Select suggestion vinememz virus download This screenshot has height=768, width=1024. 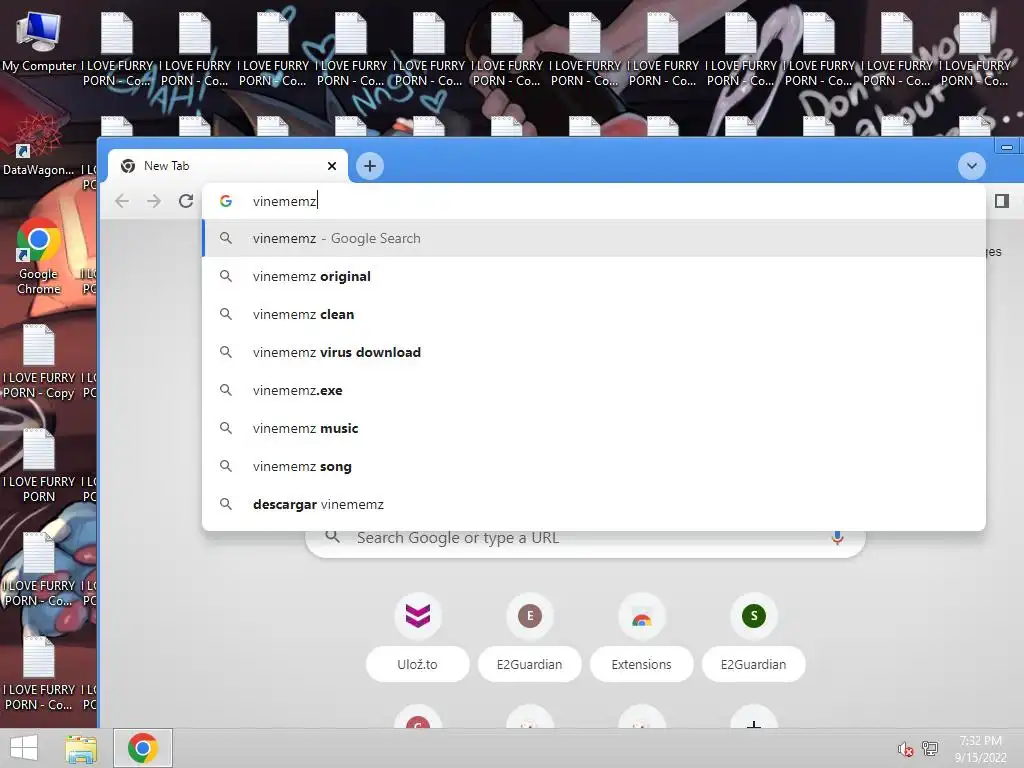[593, 352]
